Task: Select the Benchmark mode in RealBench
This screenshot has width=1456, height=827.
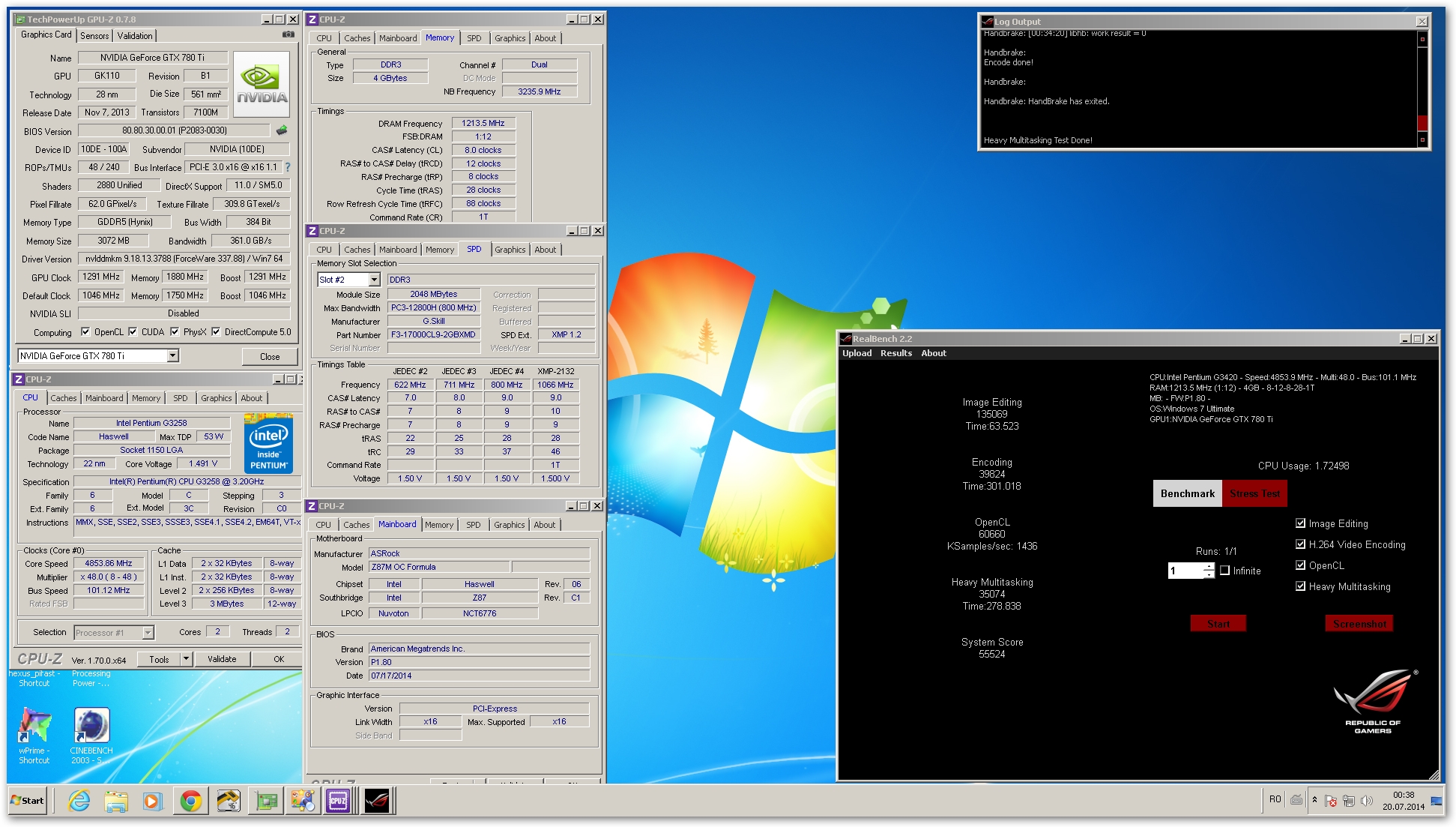Action: coord(1188,493)
